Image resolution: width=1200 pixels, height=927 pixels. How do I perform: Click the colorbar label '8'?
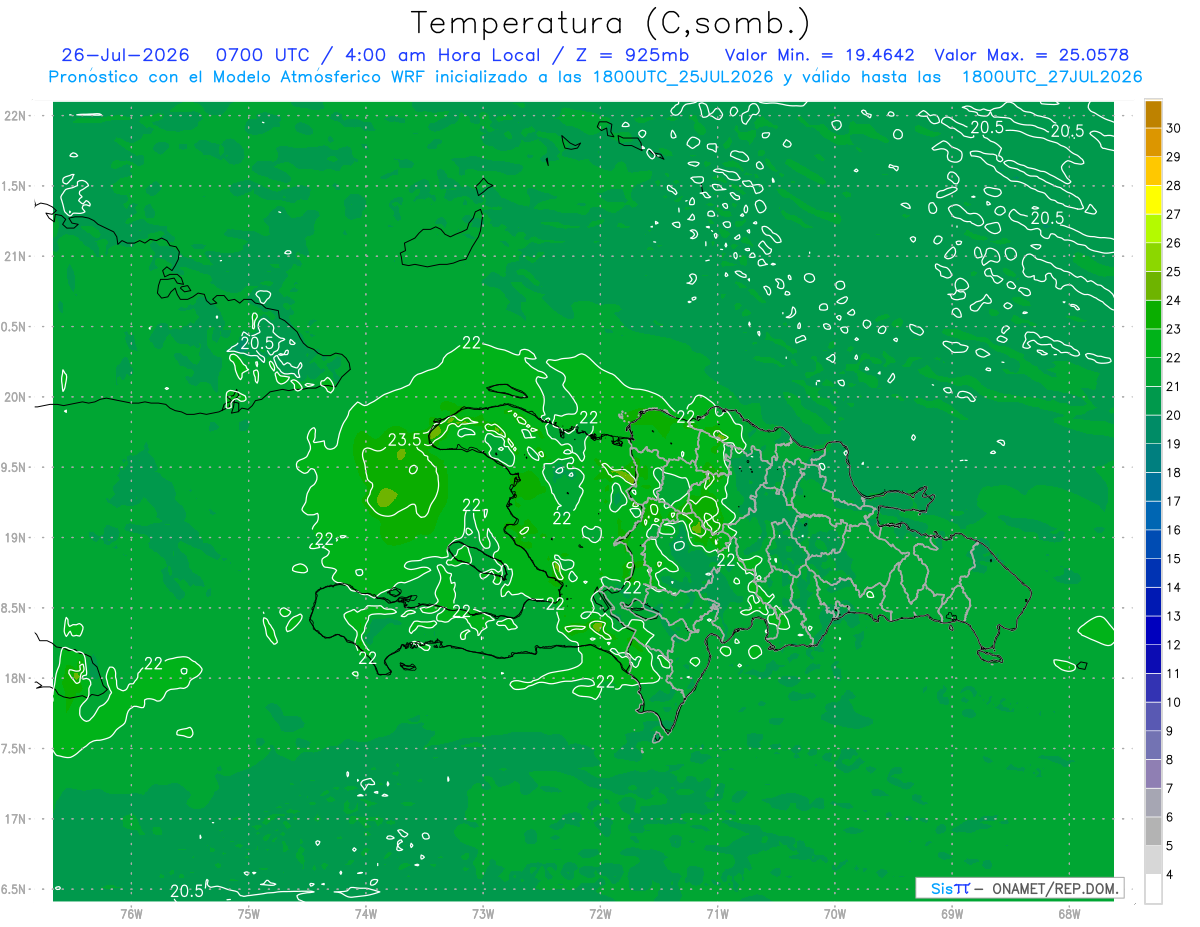(1171, 760)
